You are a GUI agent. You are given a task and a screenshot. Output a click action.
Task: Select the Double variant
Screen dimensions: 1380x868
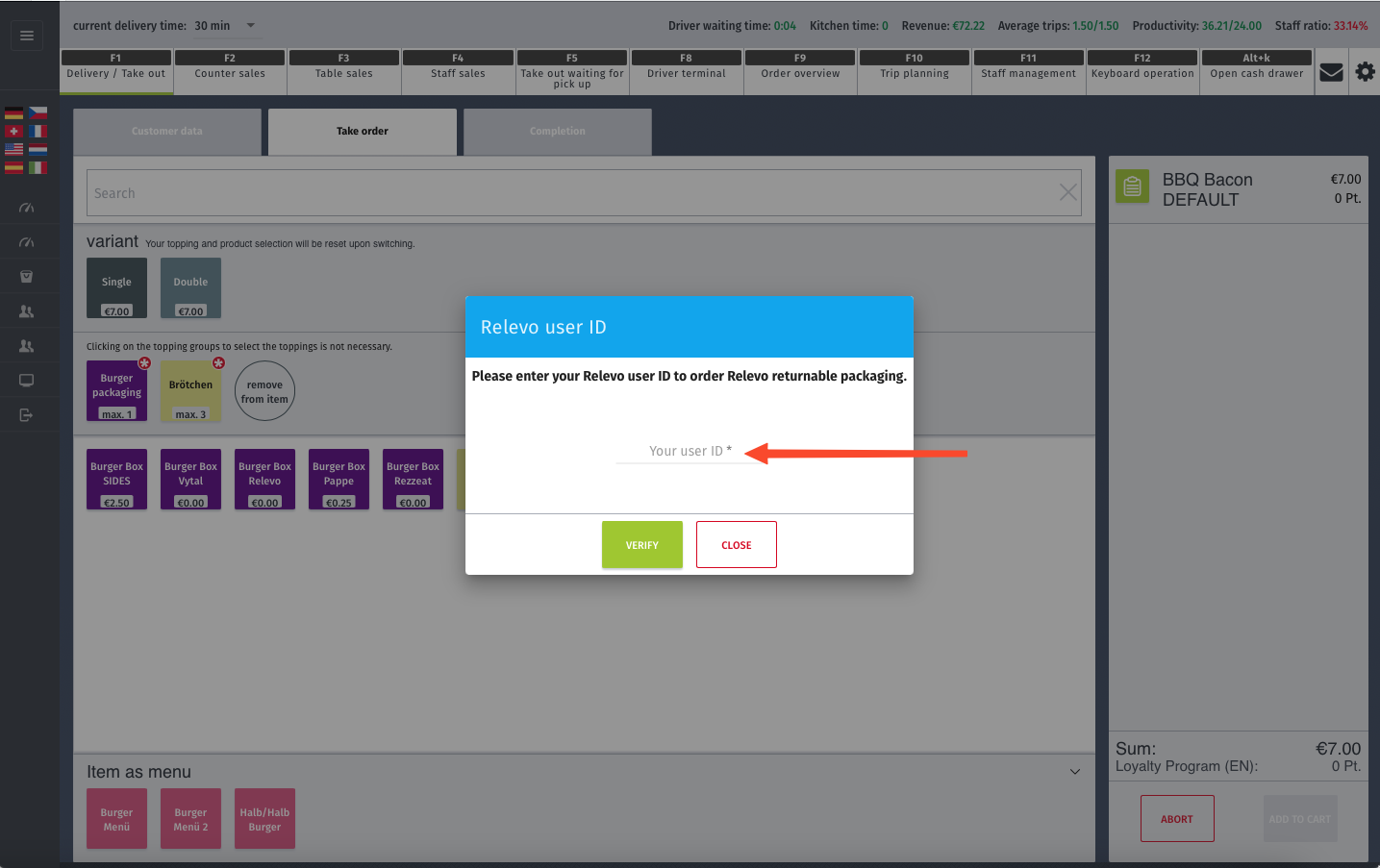190,287
